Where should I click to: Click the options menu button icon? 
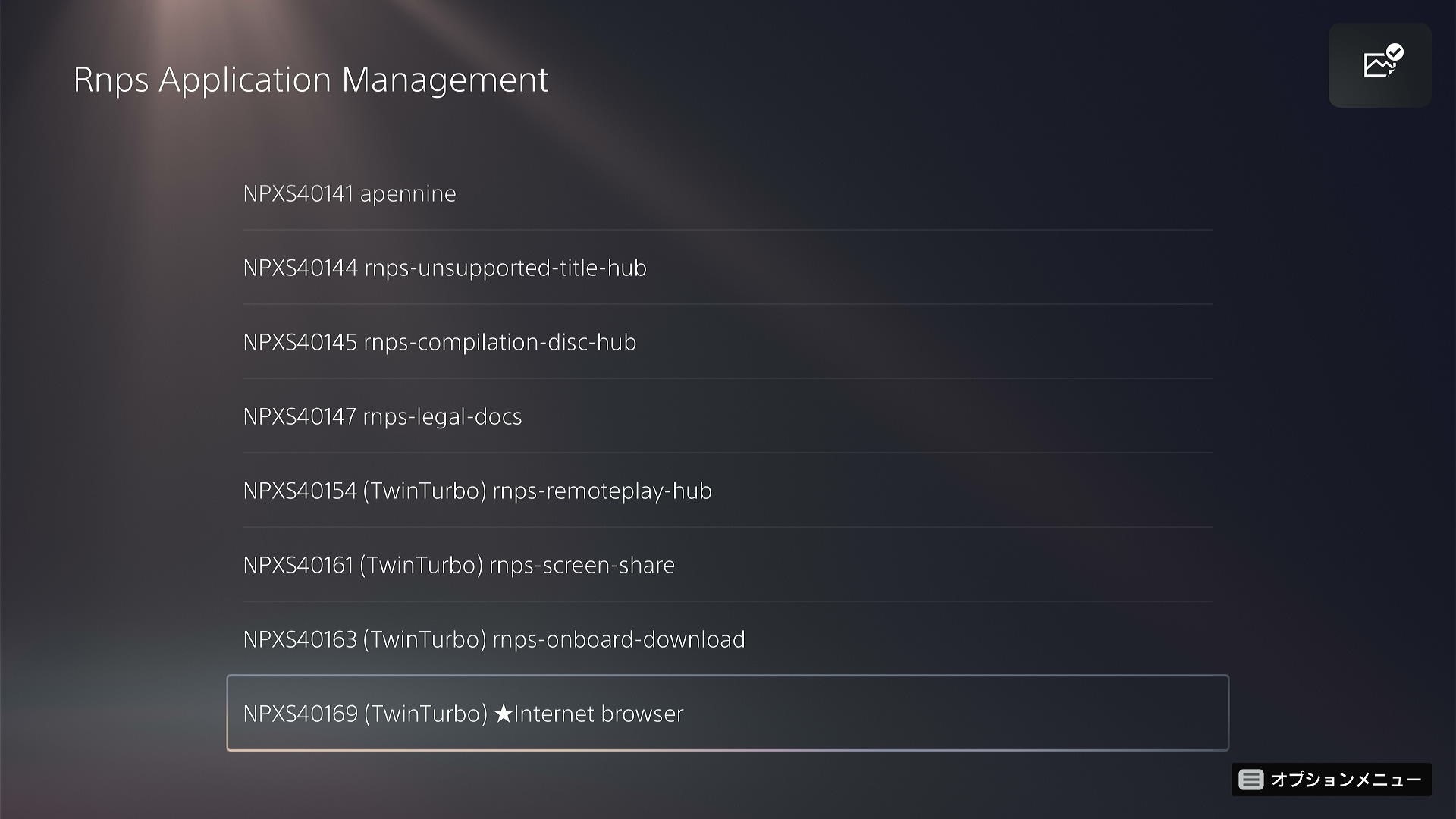pyautogui.click(x=1250, y=780)
